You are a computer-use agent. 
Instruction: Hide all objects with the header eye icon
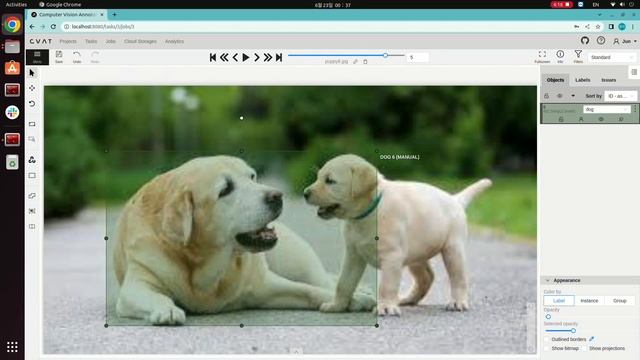(560, 96)
